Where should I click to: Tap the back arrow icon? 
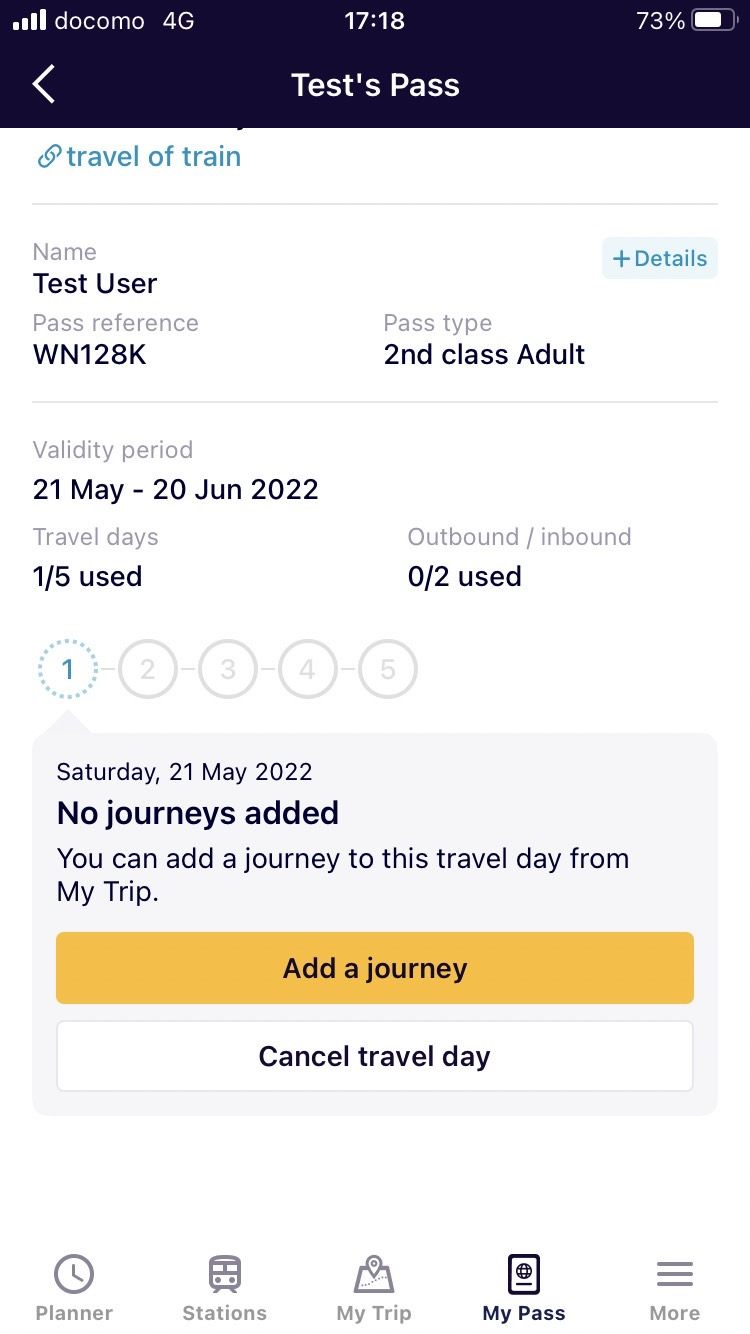click(x=44, y=85)
